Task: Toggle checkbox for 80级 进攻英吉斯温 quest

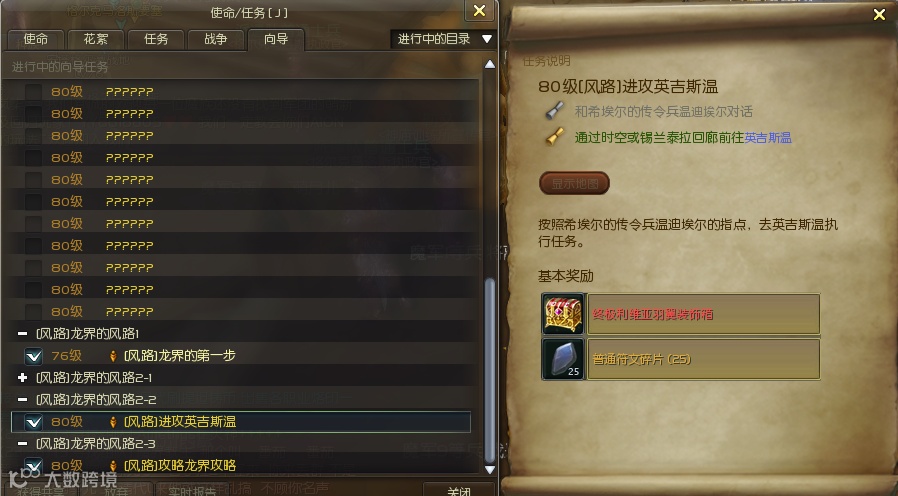Action: pos(33,422)
